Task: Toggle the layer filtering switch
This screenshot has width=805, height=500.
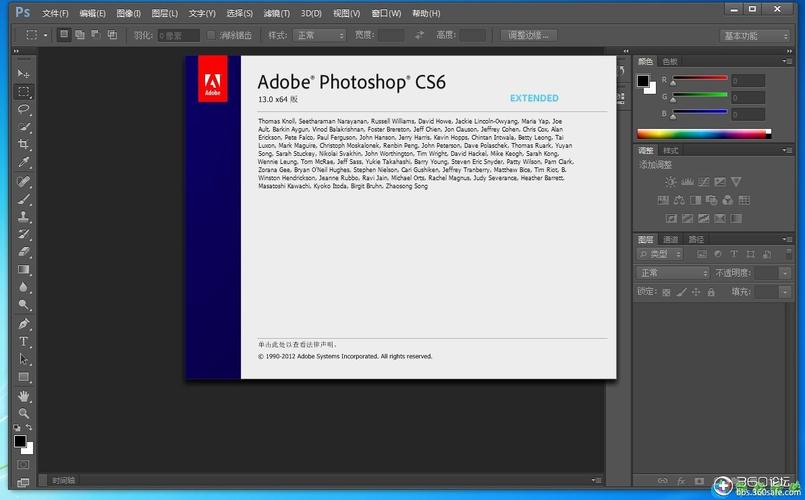Action: point(789,254)
